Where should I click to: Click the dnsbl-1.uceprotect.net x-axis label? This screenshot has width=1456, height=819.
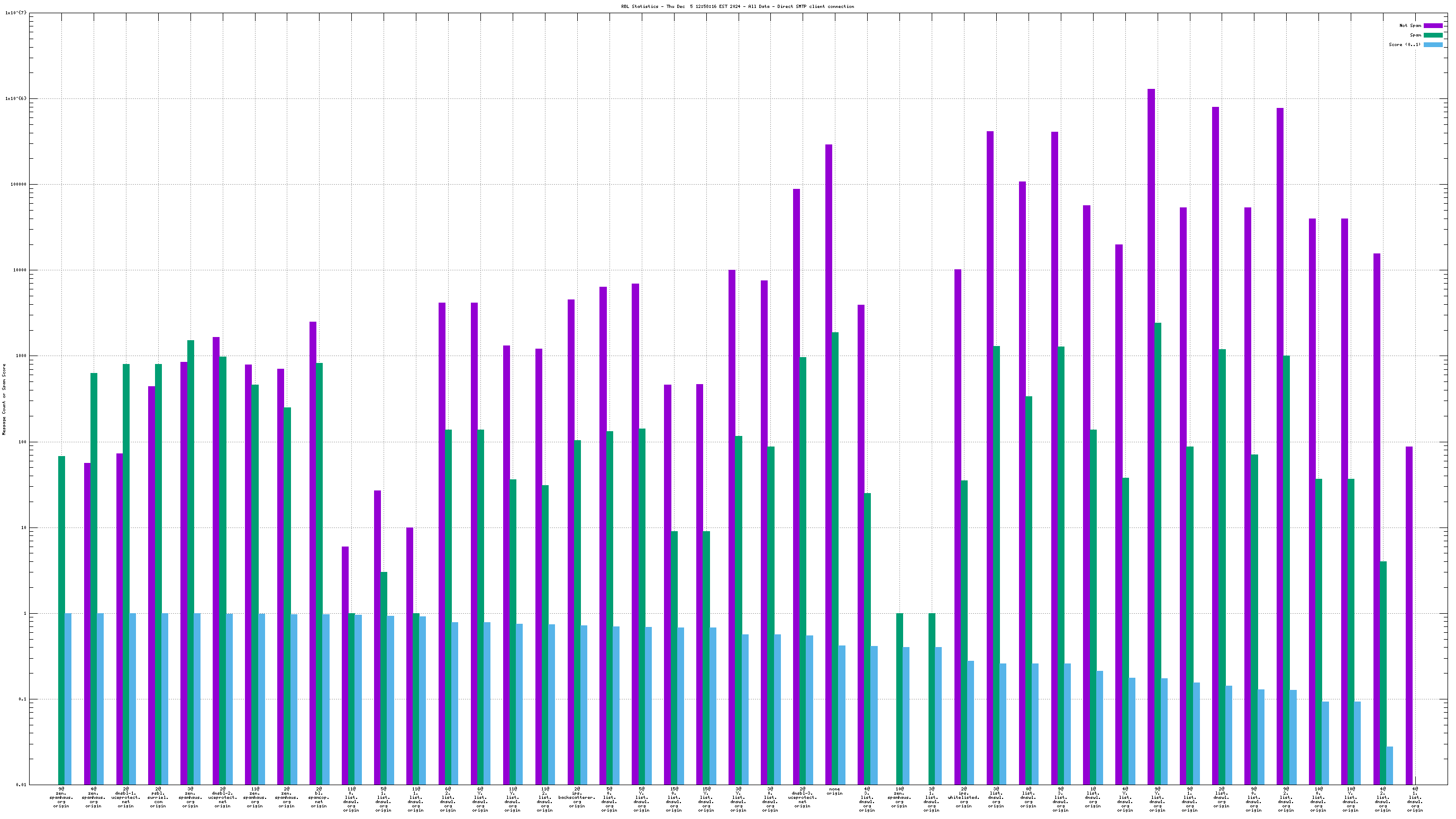pyautogui.click(x=125, y=797)
